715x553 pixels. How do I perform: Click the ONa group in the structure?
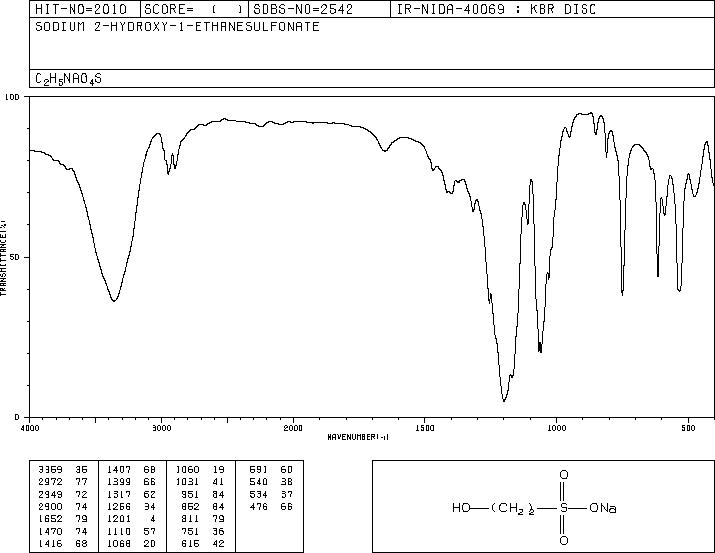tap(603, 508)
